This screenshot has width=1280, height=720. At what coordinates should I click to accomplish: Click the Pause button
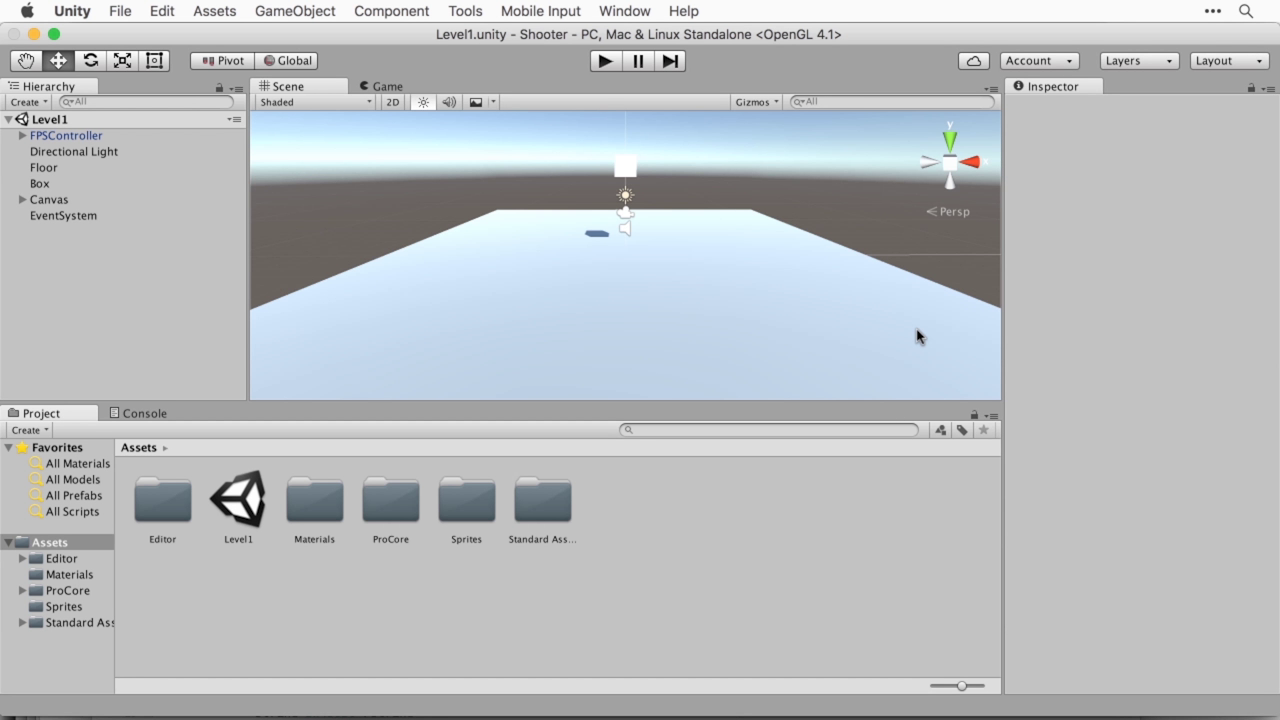[638, 61]
